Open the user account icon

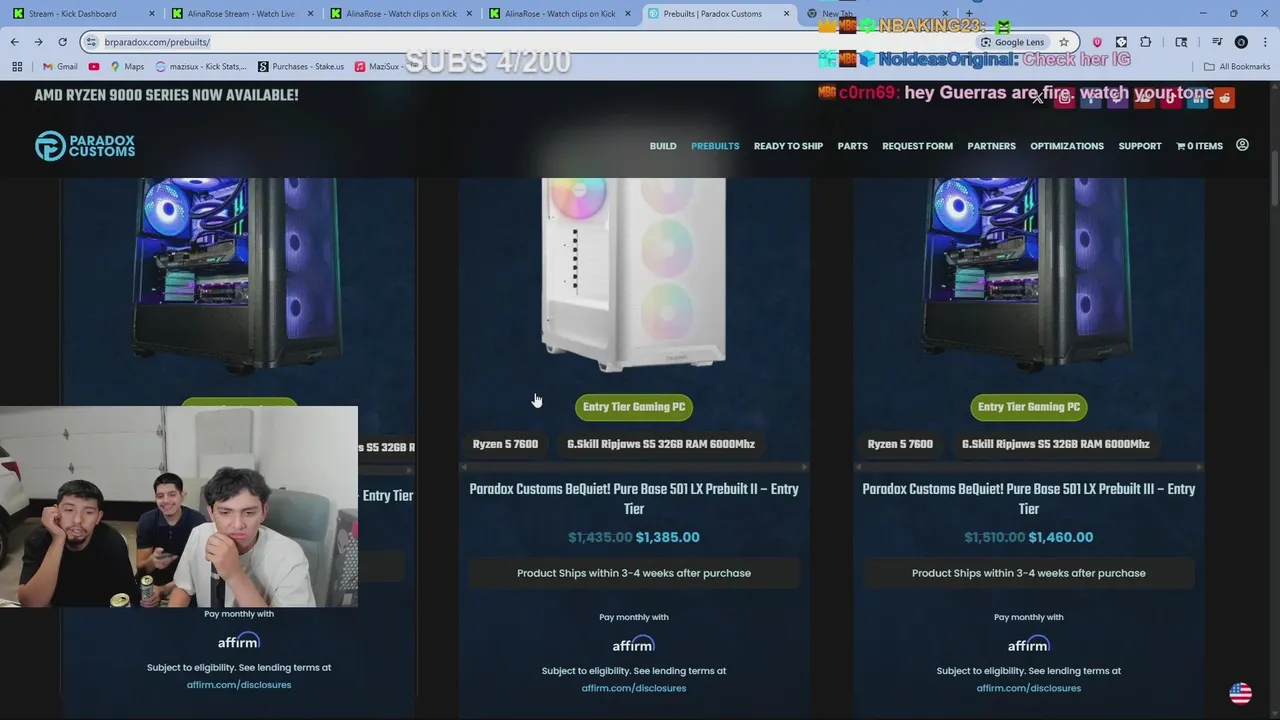tap(1242, 145)
